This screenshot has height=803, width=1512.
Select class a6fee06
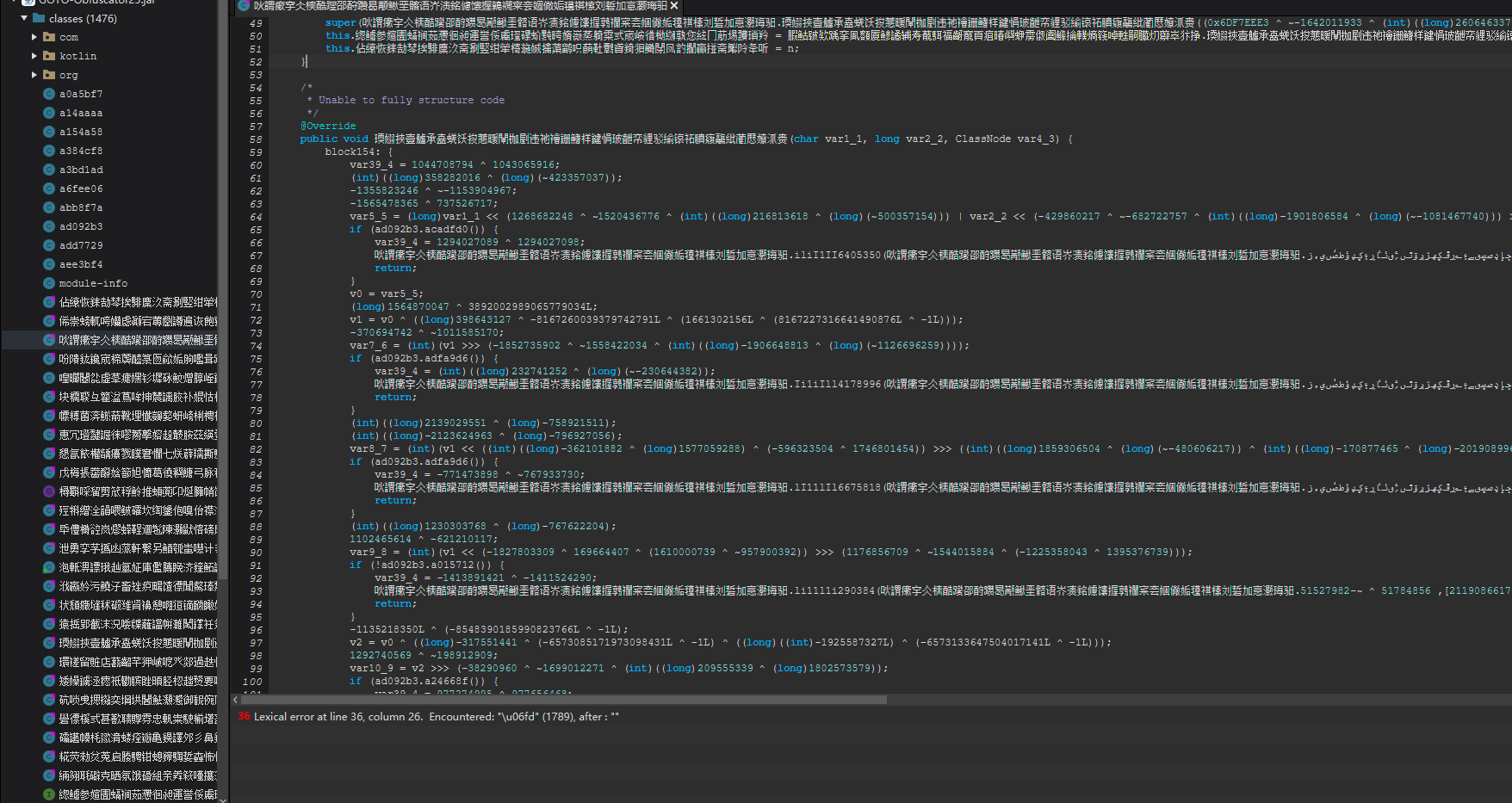pyautogui.click(x=81, y=188)
